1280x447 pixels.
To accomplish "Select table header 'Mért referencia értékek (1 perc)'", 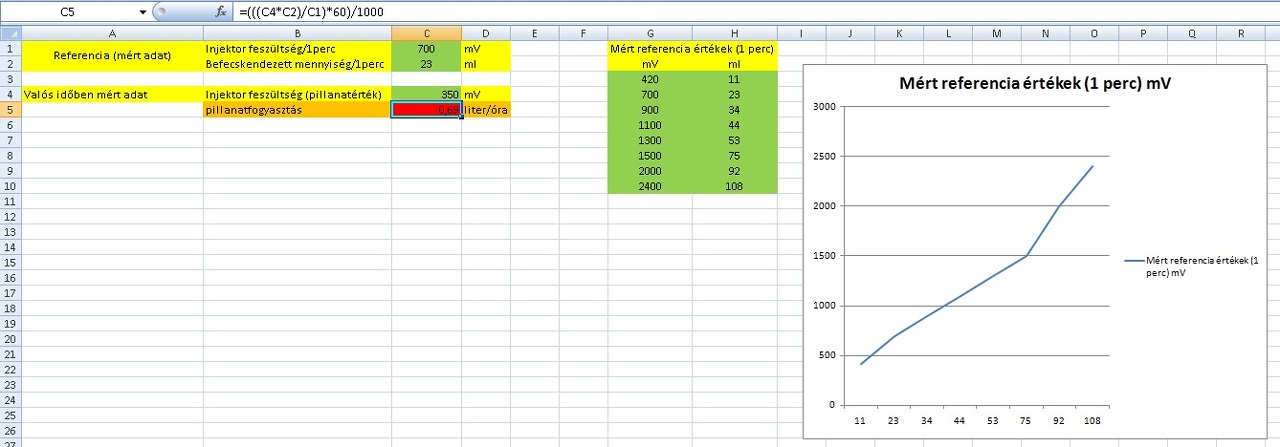I will click(692, 48).
